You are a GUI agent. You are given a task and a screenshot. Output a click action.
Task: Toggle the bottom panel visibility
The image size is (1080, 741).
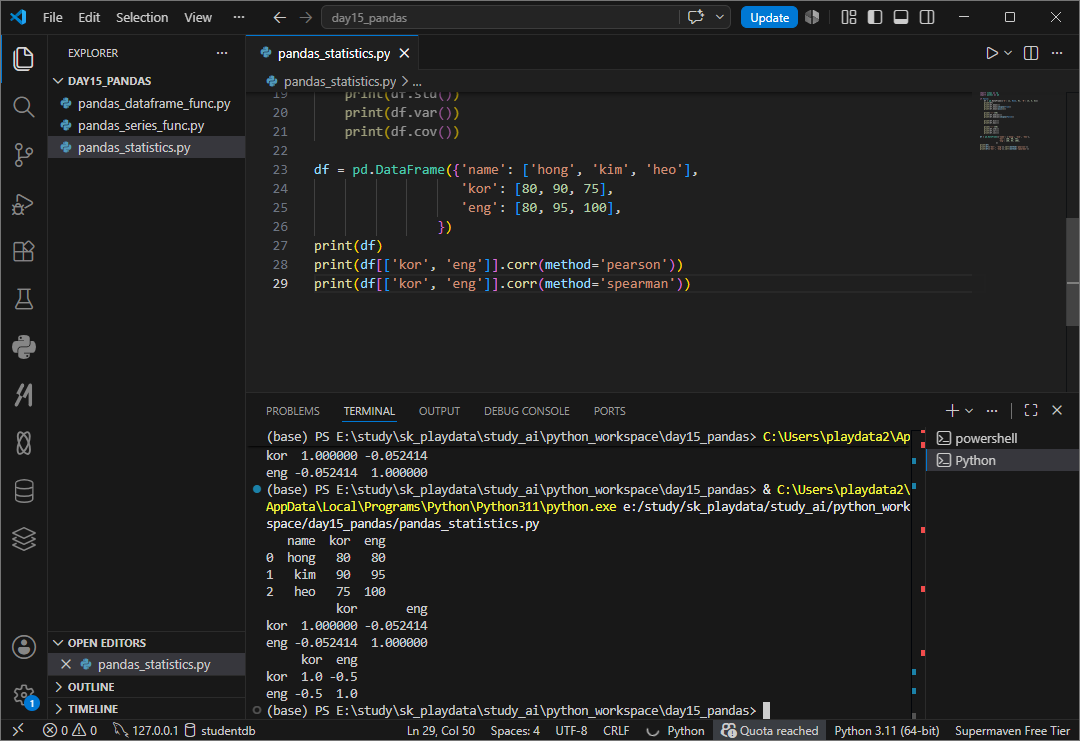coord(901,17)
